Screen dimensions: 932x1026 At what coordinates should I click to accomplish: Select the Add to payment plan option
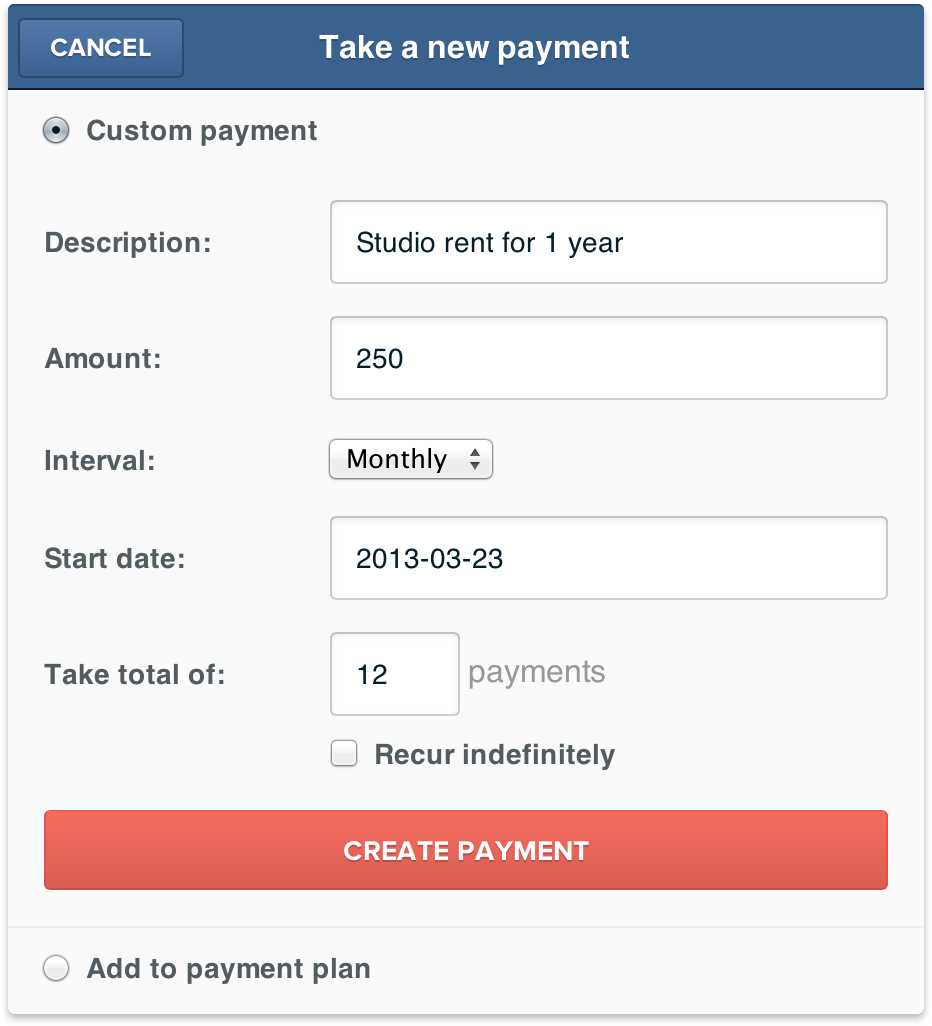click(x=56, y=968)
